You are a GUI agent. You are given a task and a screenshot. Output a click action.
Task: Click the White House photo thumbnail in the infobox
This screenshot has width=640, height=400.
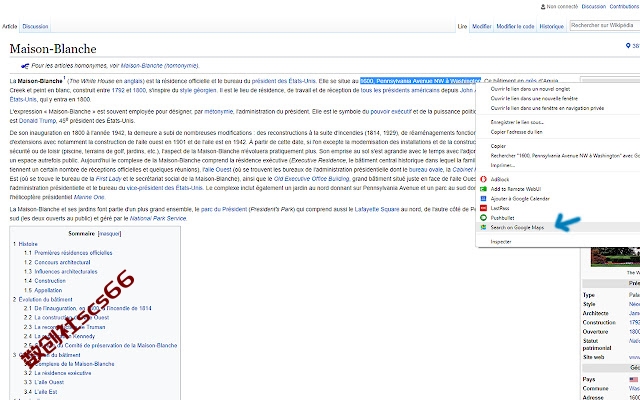[x=615, y=257]
